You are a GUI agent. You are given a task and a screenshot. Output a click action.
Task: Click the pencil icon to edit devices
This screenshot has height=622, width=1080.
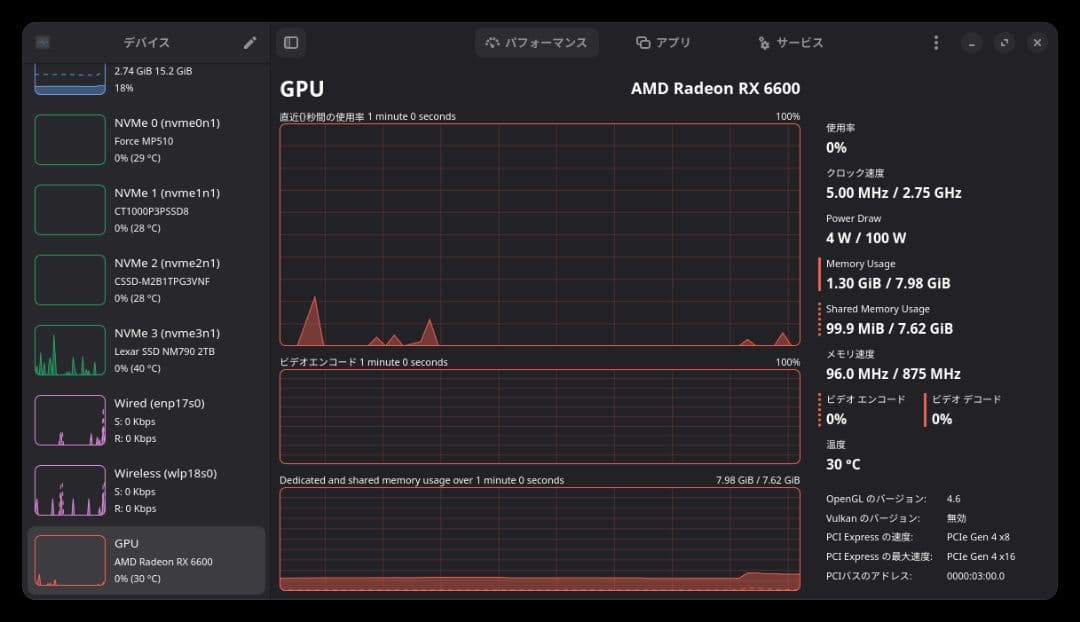[249, 42]
